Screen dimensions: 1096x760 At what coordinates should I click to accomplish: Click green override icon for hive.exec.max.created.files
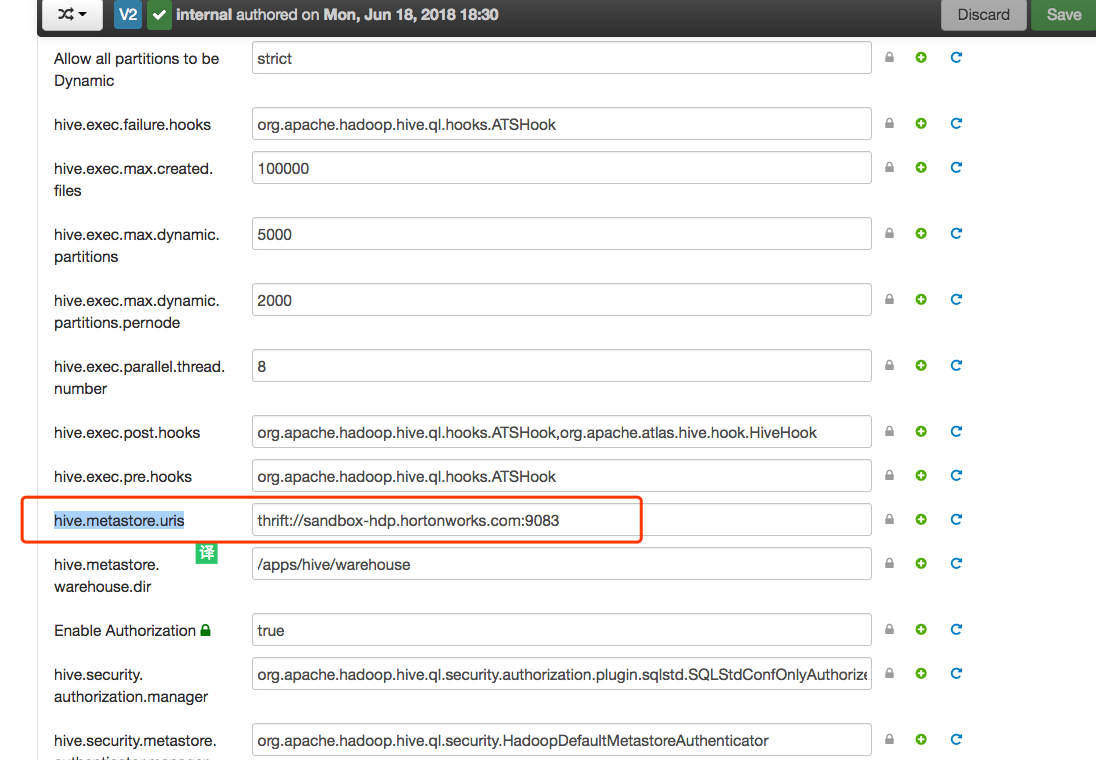[x=921, y=168]
